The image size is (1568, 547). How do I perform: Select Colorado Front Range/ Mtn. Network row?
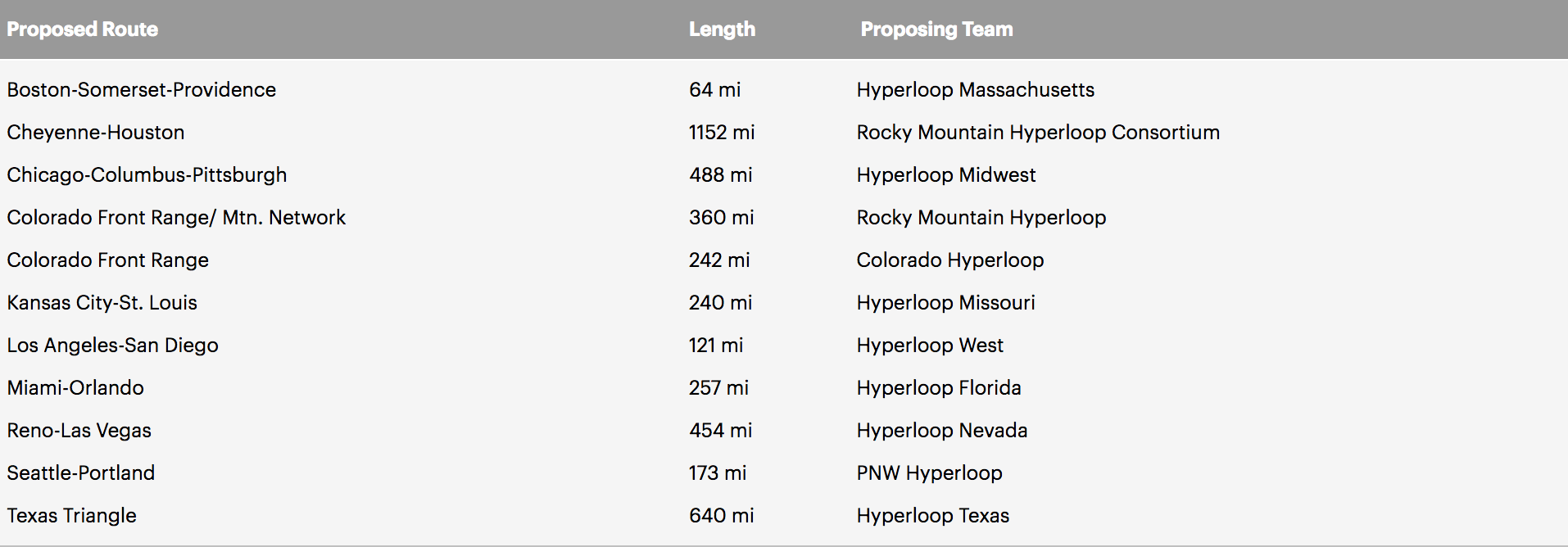tap(784, 217)
